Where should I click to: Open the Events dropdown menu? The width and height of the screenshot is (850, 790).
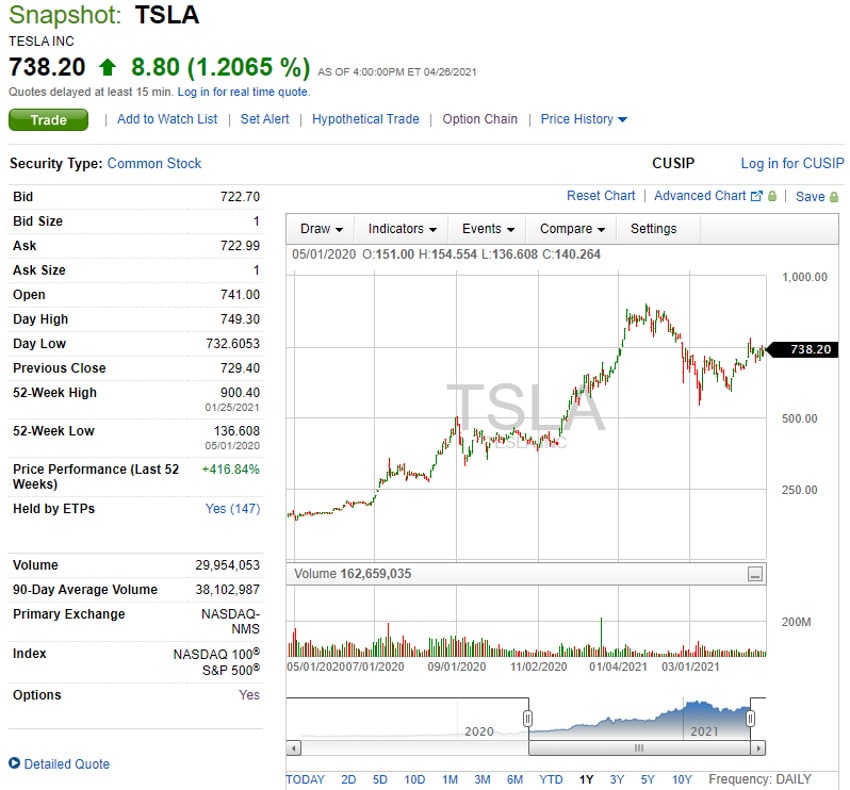(x=487, y=229)
